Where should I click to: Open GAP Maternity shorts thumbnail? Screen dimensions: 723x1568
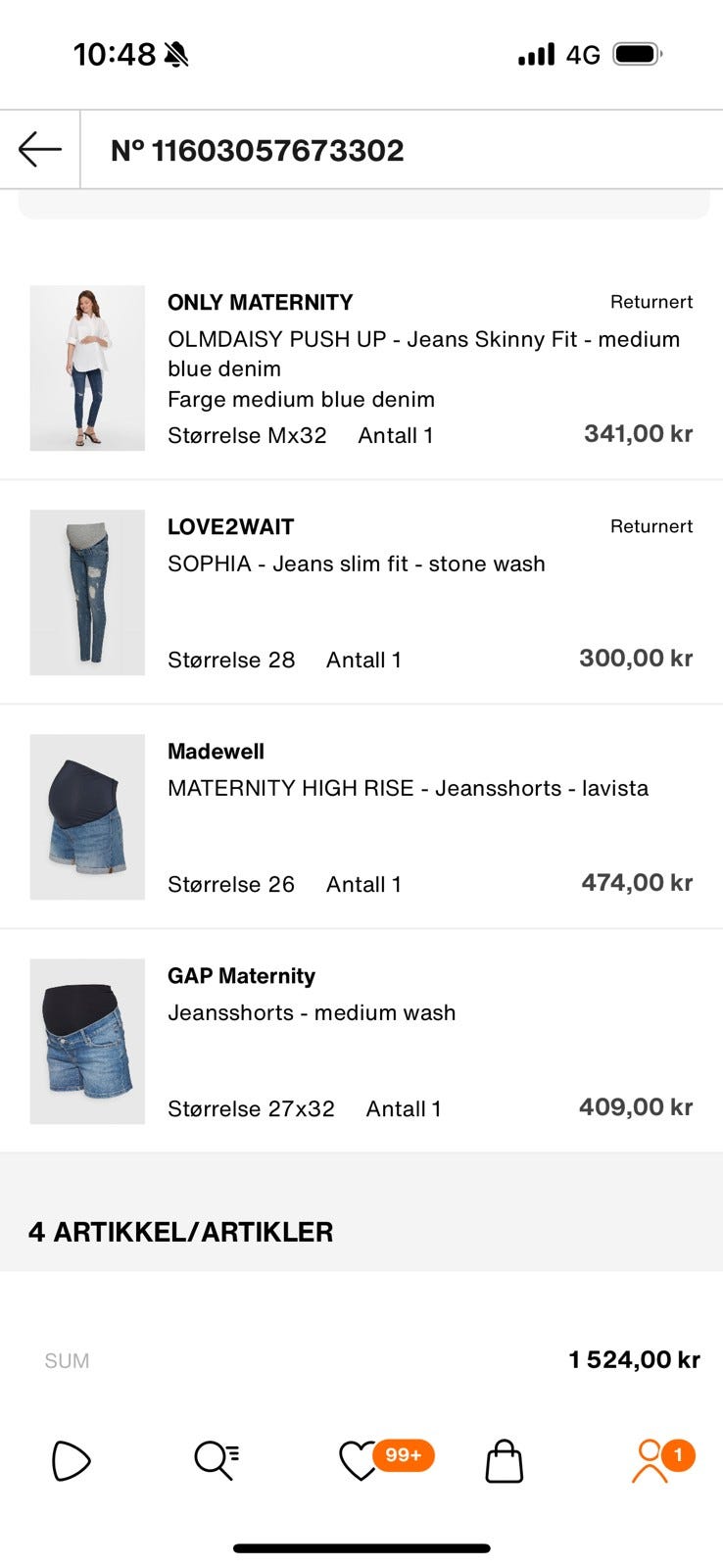(87, 1041)
